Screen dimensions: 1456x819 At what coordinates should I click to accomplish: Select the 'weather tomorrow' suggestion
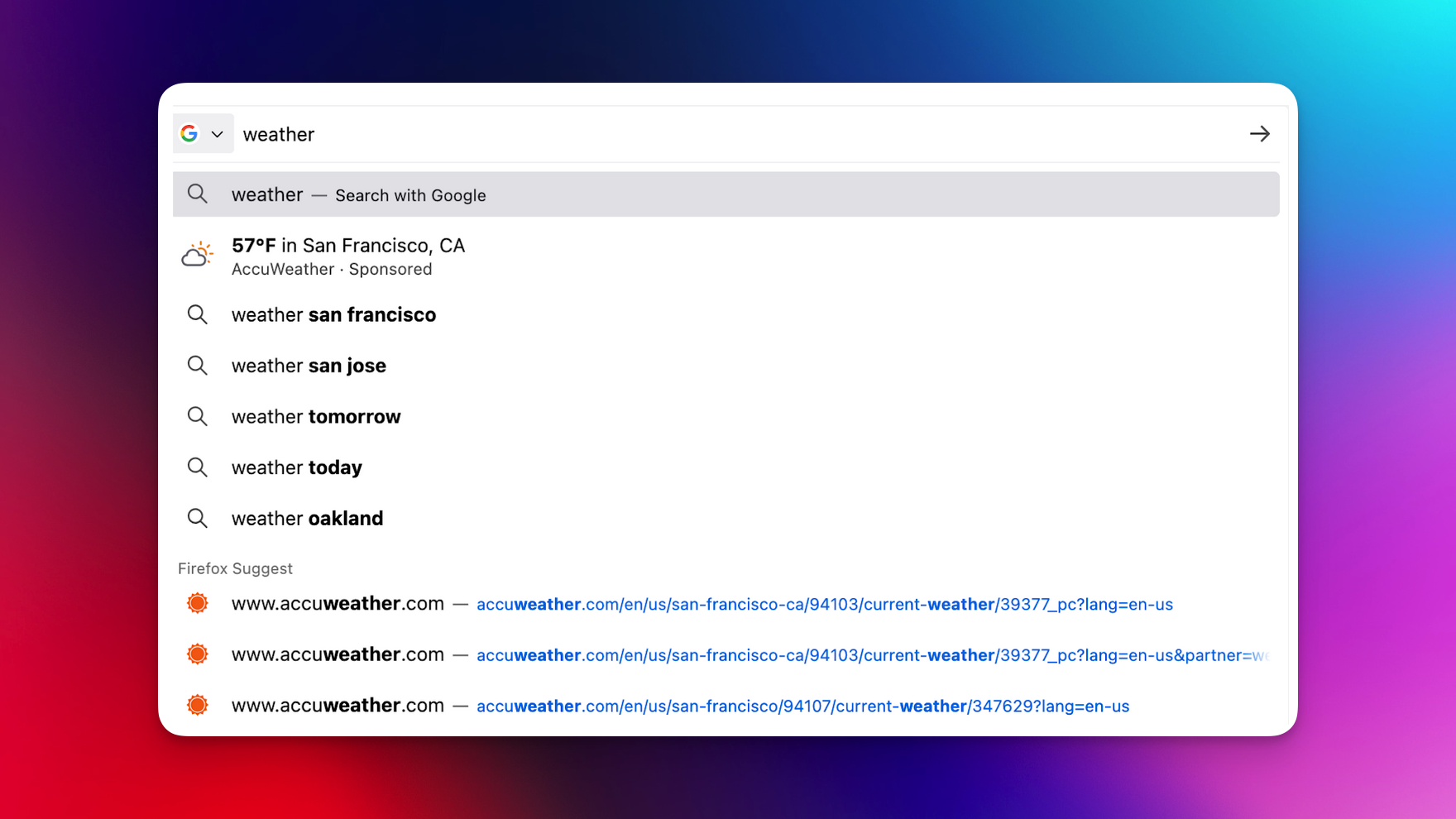pyautogui.click(x=316, y=416)
